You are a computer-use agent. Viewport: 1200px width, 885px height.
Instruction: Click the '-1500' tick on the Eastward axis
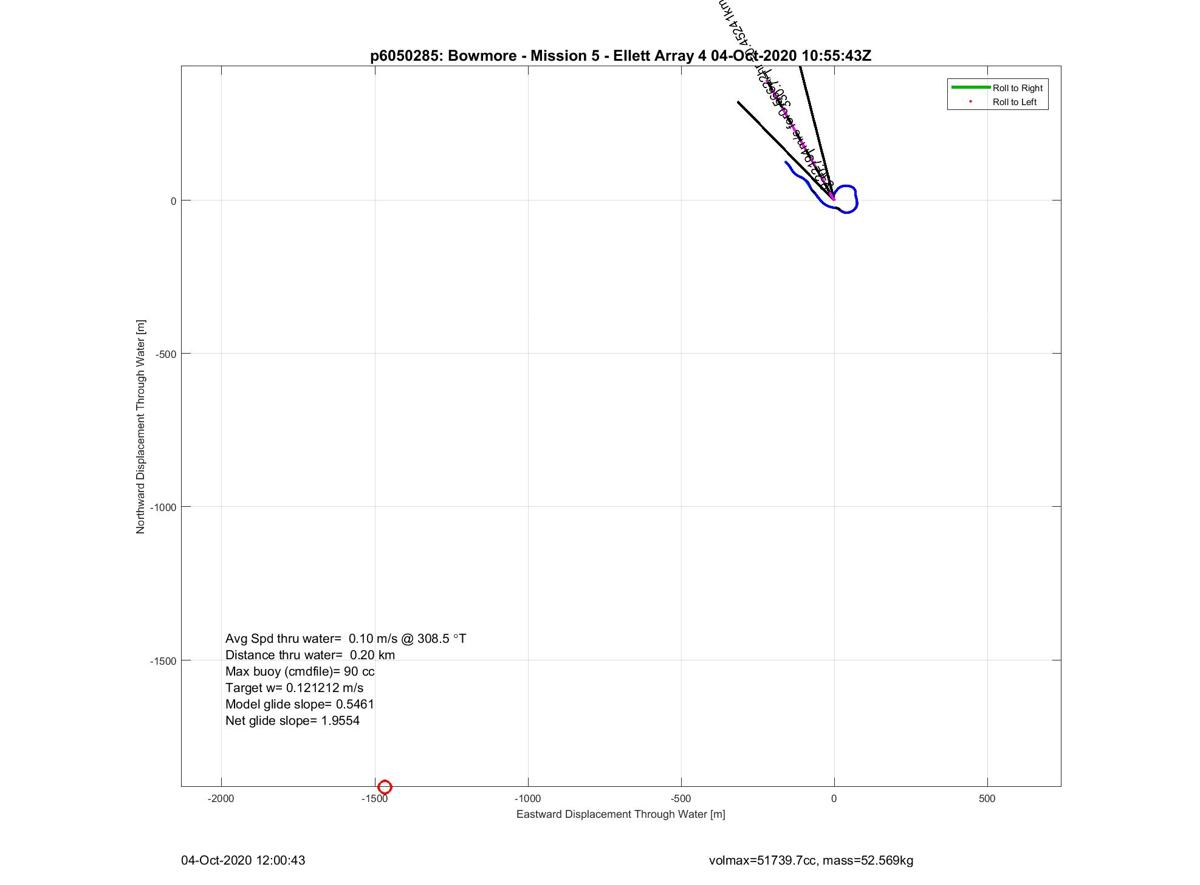tap(375, 801)
